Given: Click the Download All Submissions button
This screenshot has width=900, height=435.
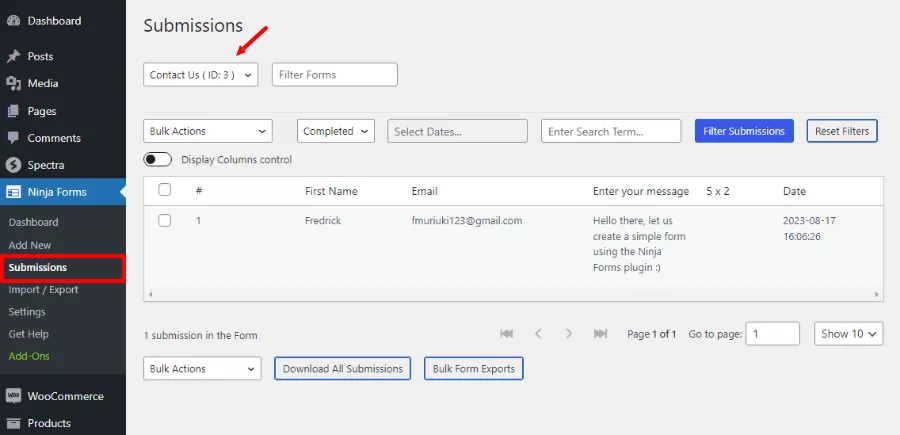Looking at the screenshot, I should pos(342,369).
